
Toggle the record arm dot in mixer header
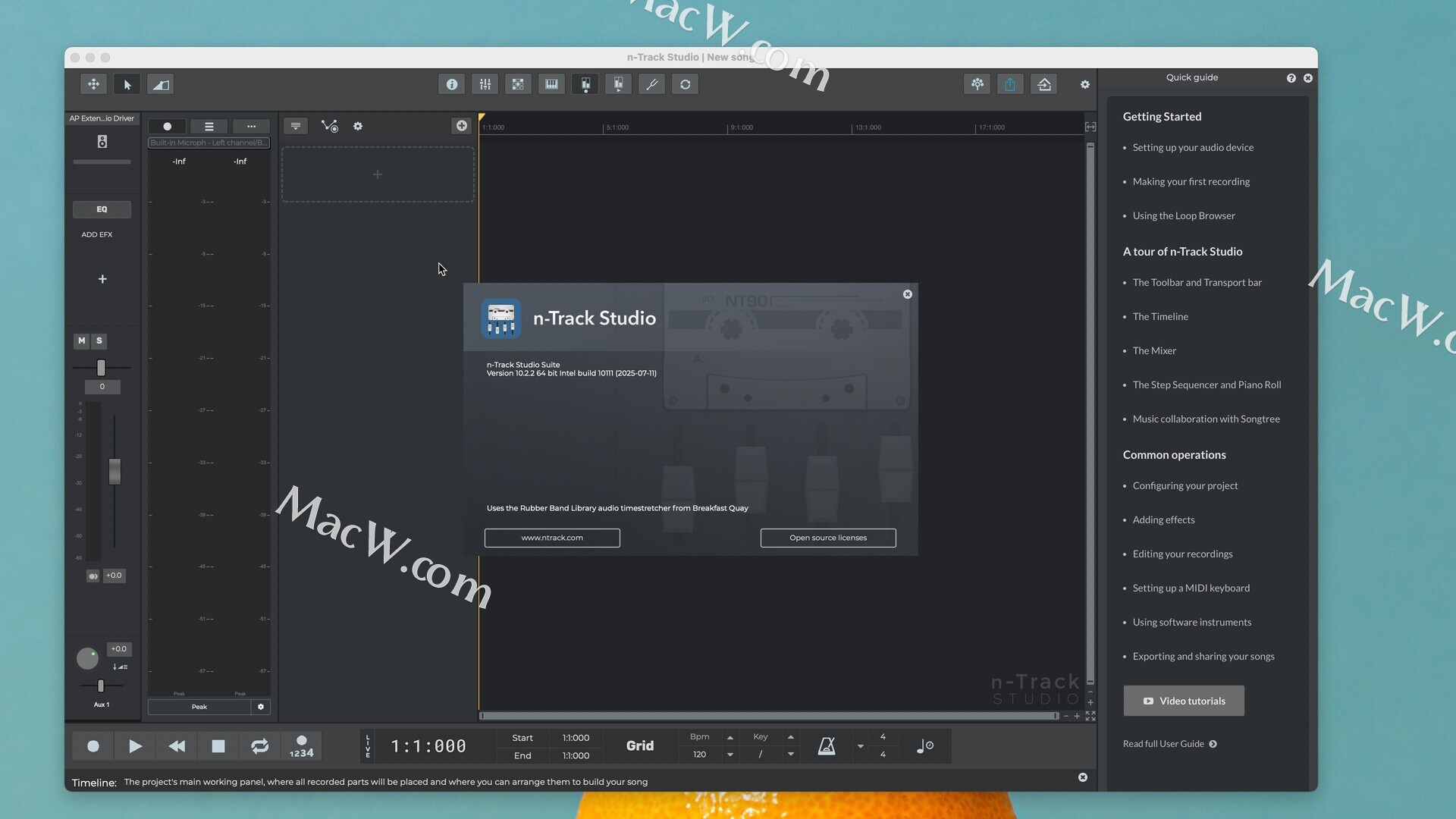168,127
